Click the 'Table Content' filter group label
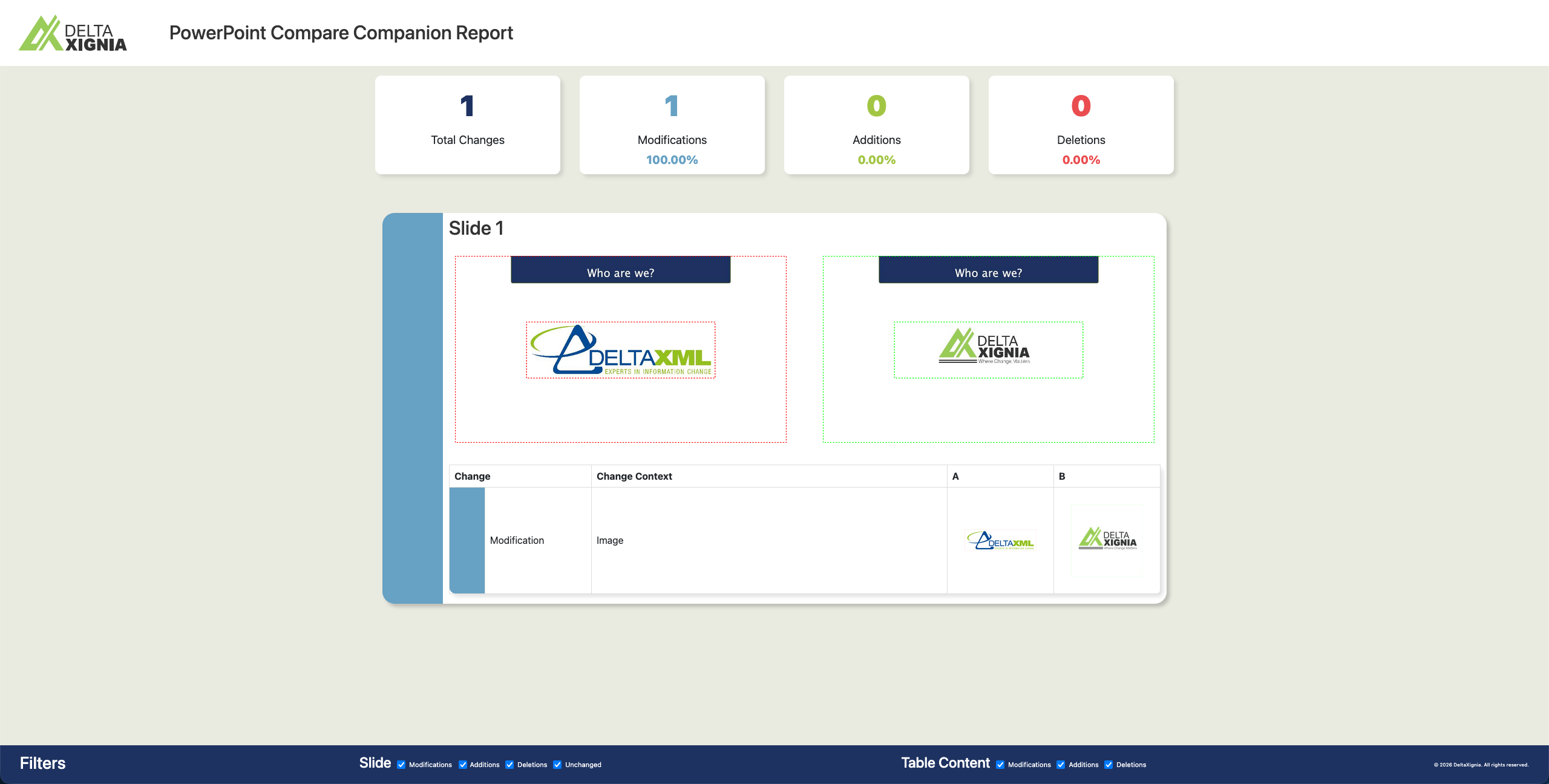 pos(946,763)
